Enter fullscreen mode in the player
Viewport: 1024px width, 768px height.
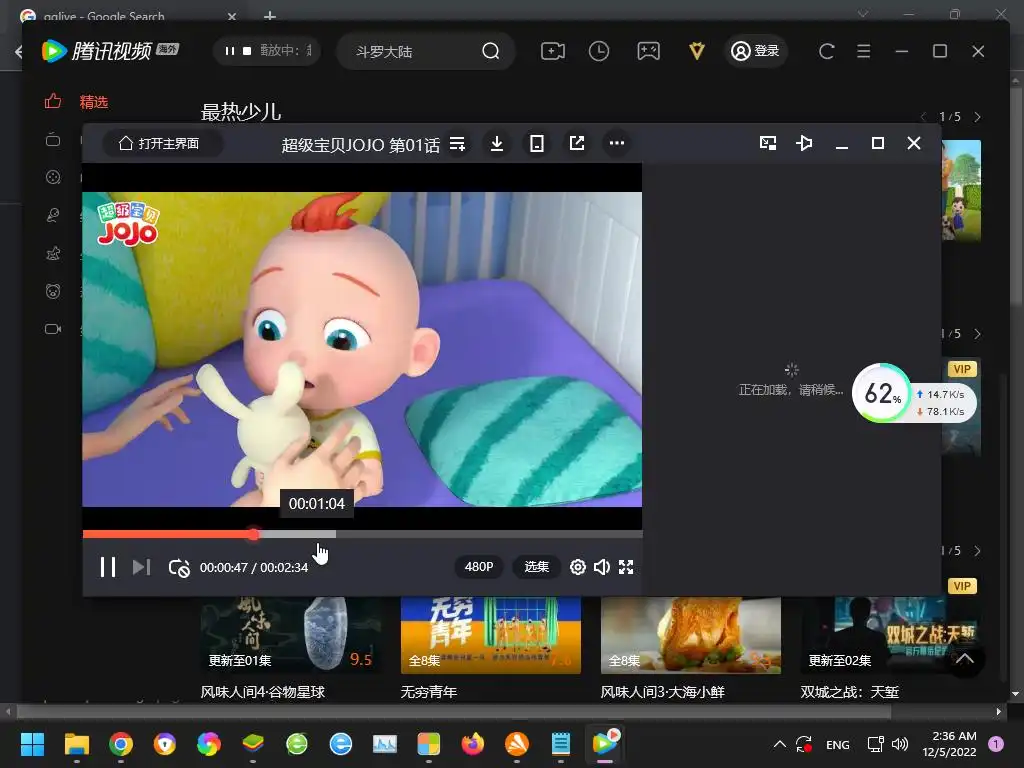[626, 567]
